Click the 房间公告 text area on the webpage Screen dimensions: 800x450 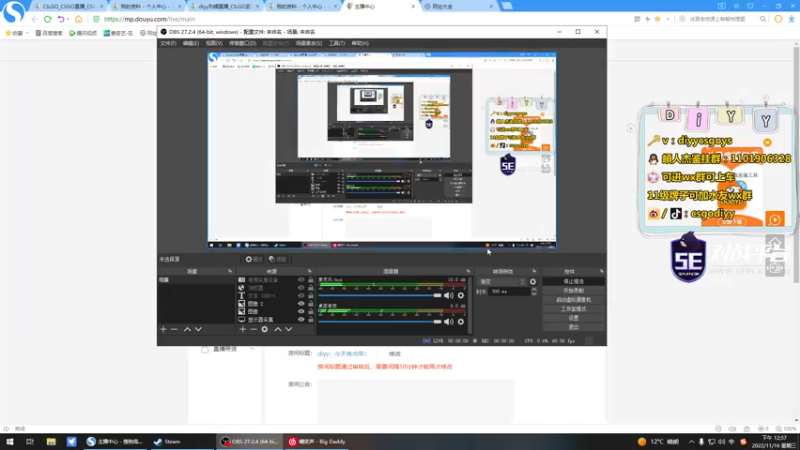click(415, 401)
